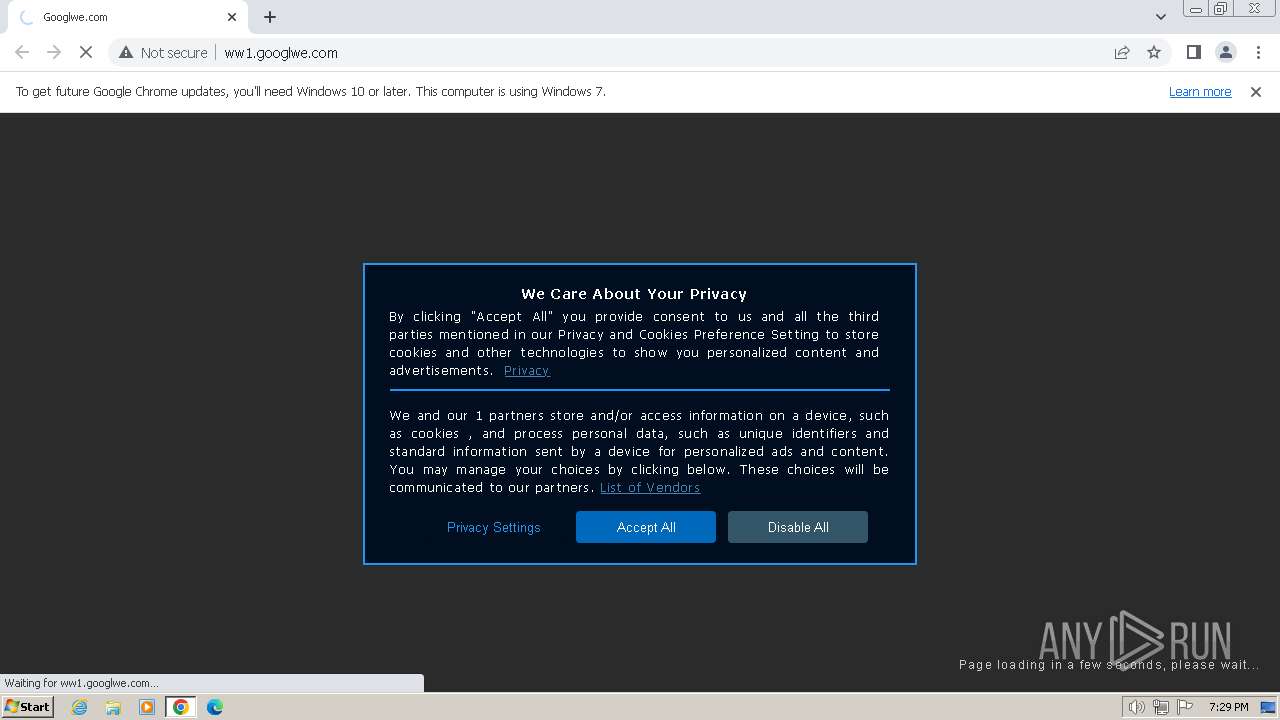Open volume control in system tray
Image resolution: width=1280 pixels, height=720 pixels.
coord(1137,707)
